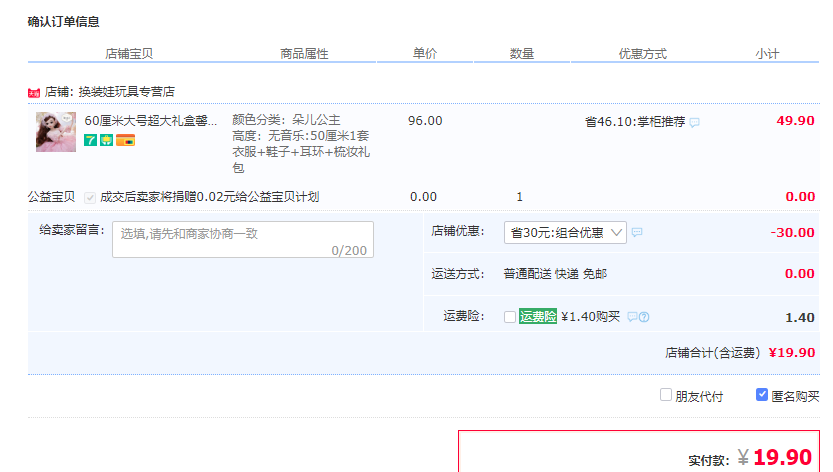The height and width of the screenshot is (472, 833).
Task: Click the 优惠方式 column header
Action: [642, 54]
